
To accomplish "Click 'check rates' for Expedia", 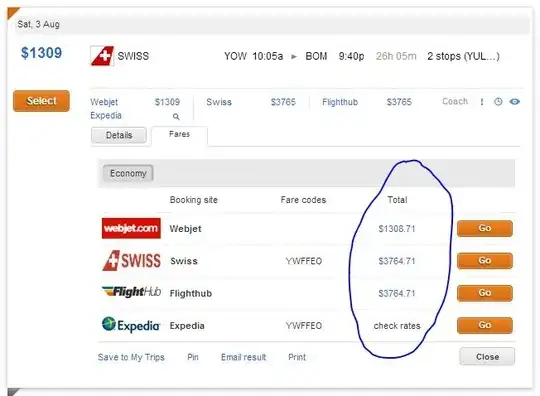I will point(397,326).
